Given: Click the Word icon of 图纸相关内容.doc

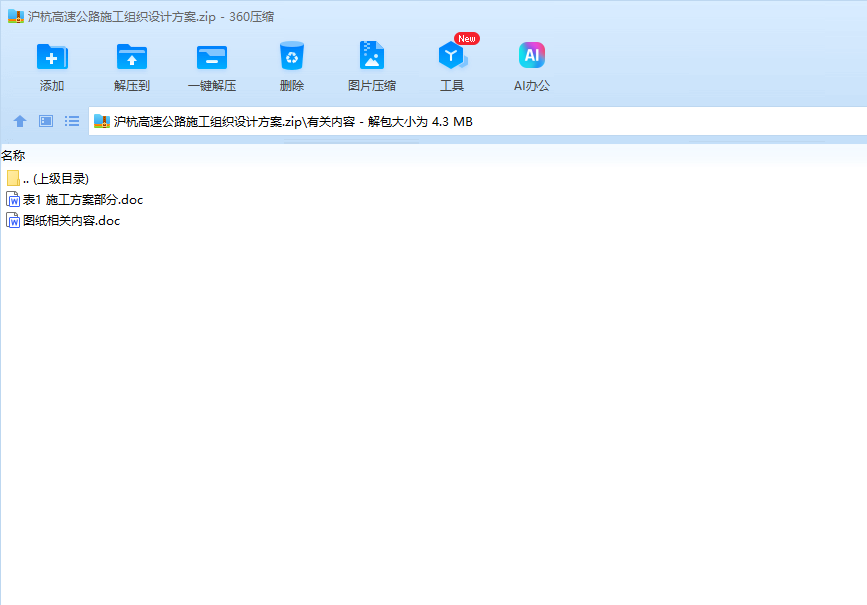Looking at the screenshot, I should click(13, 220).
